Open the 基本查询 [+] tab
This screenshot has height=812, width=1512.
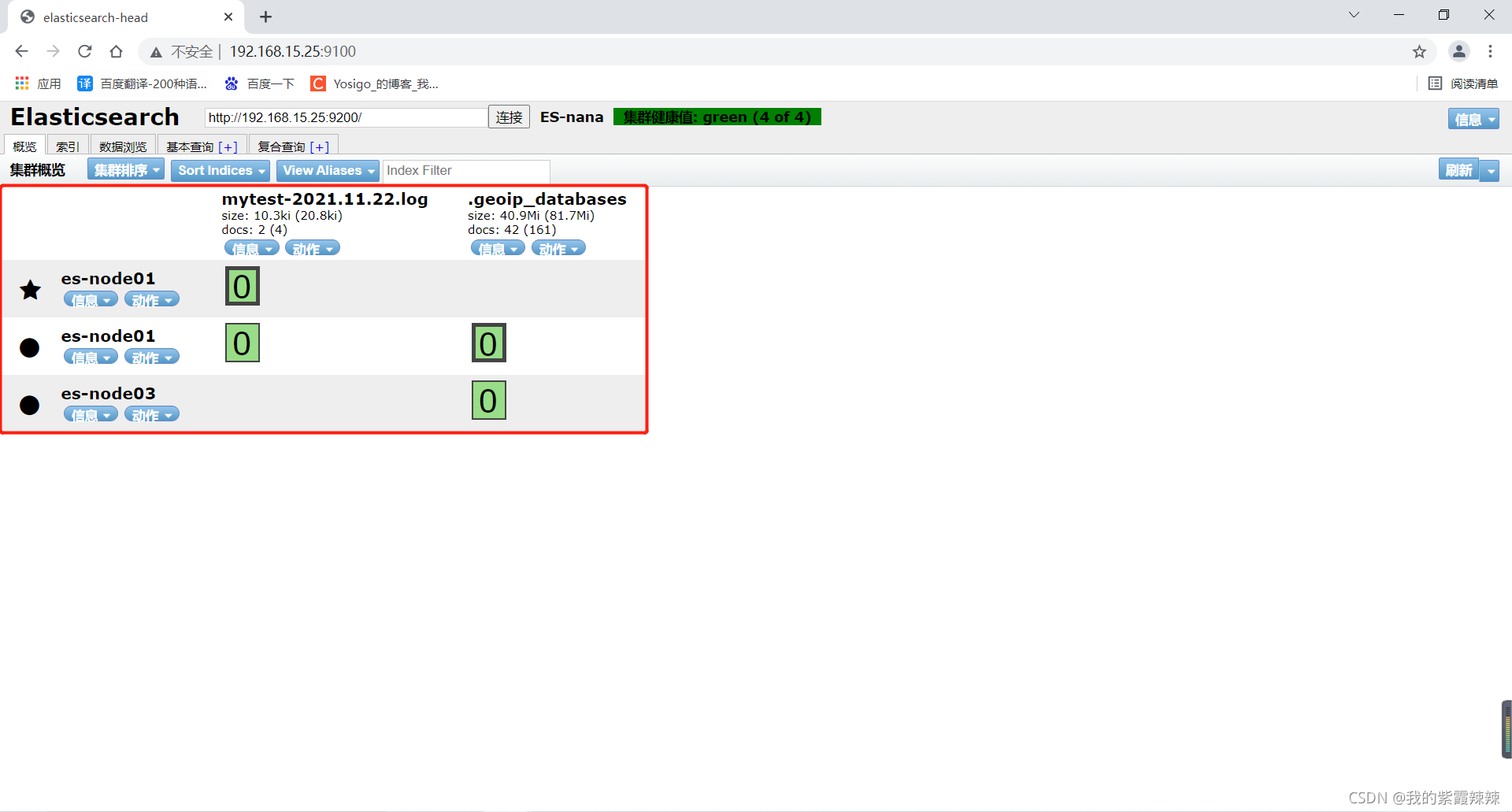click(202, 146)
